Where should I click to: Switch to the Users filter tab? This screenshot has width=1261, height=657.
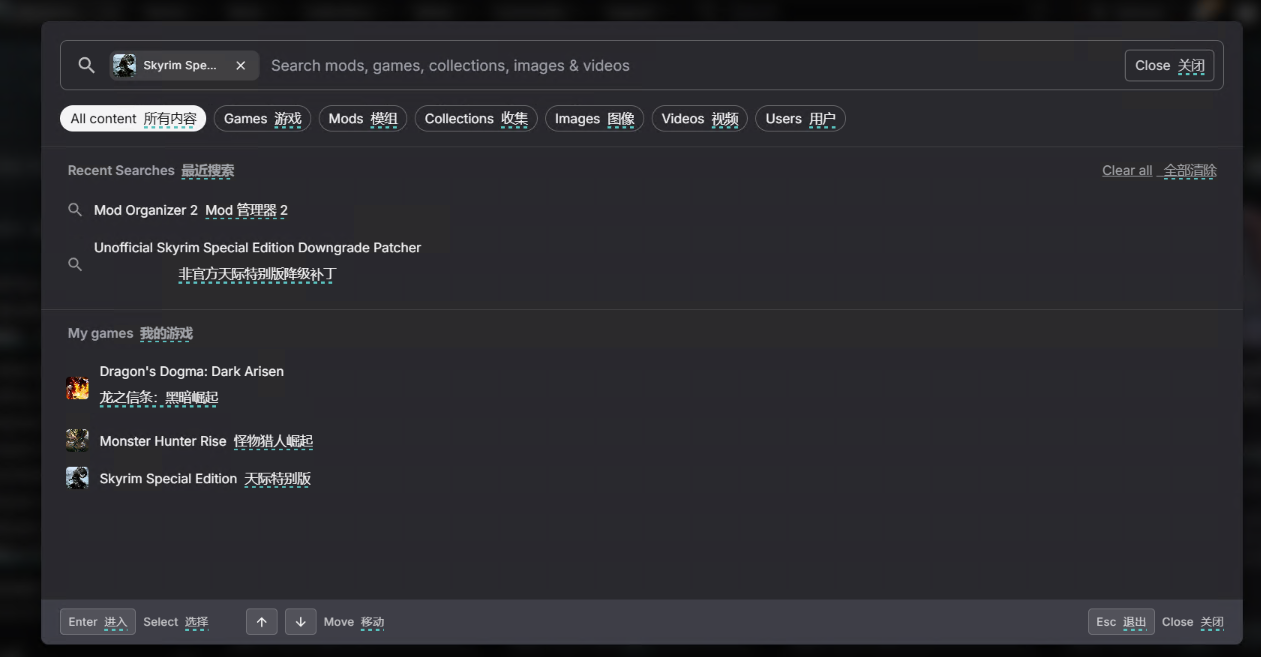click(x=800, y=118)
